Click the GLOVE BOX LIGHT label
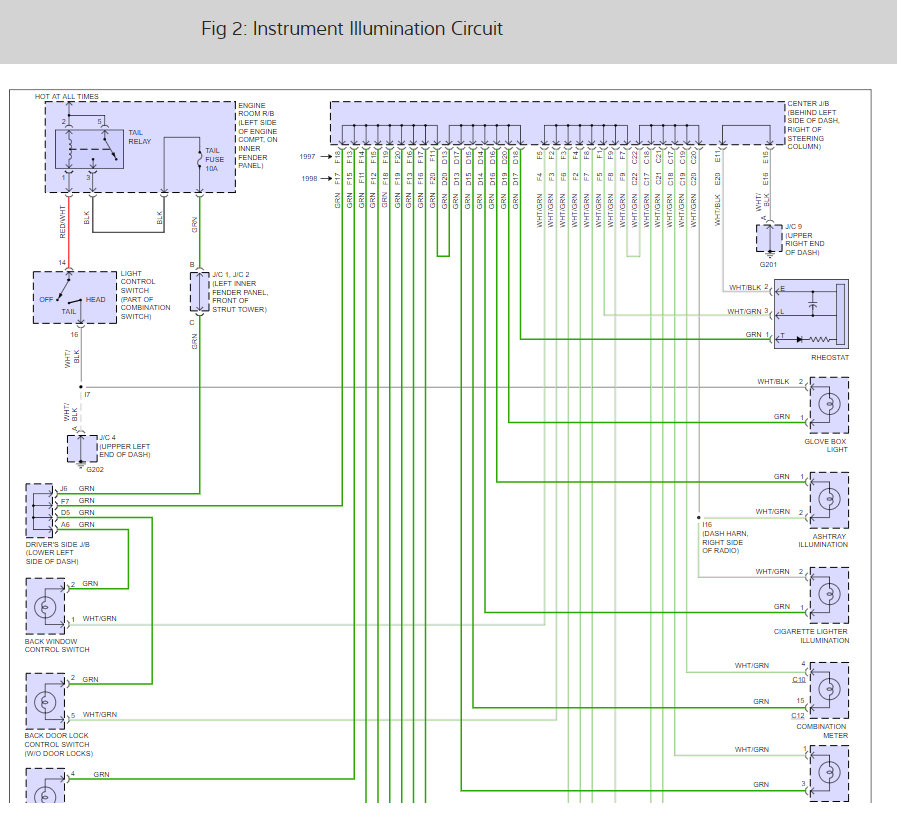 click(826, 445)
